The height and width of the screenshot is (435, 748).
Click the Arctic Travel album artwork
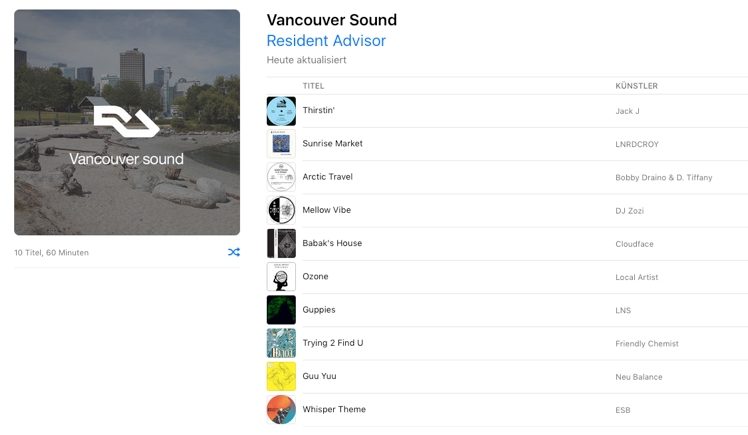pyautogui.click(x=281, y=177)
